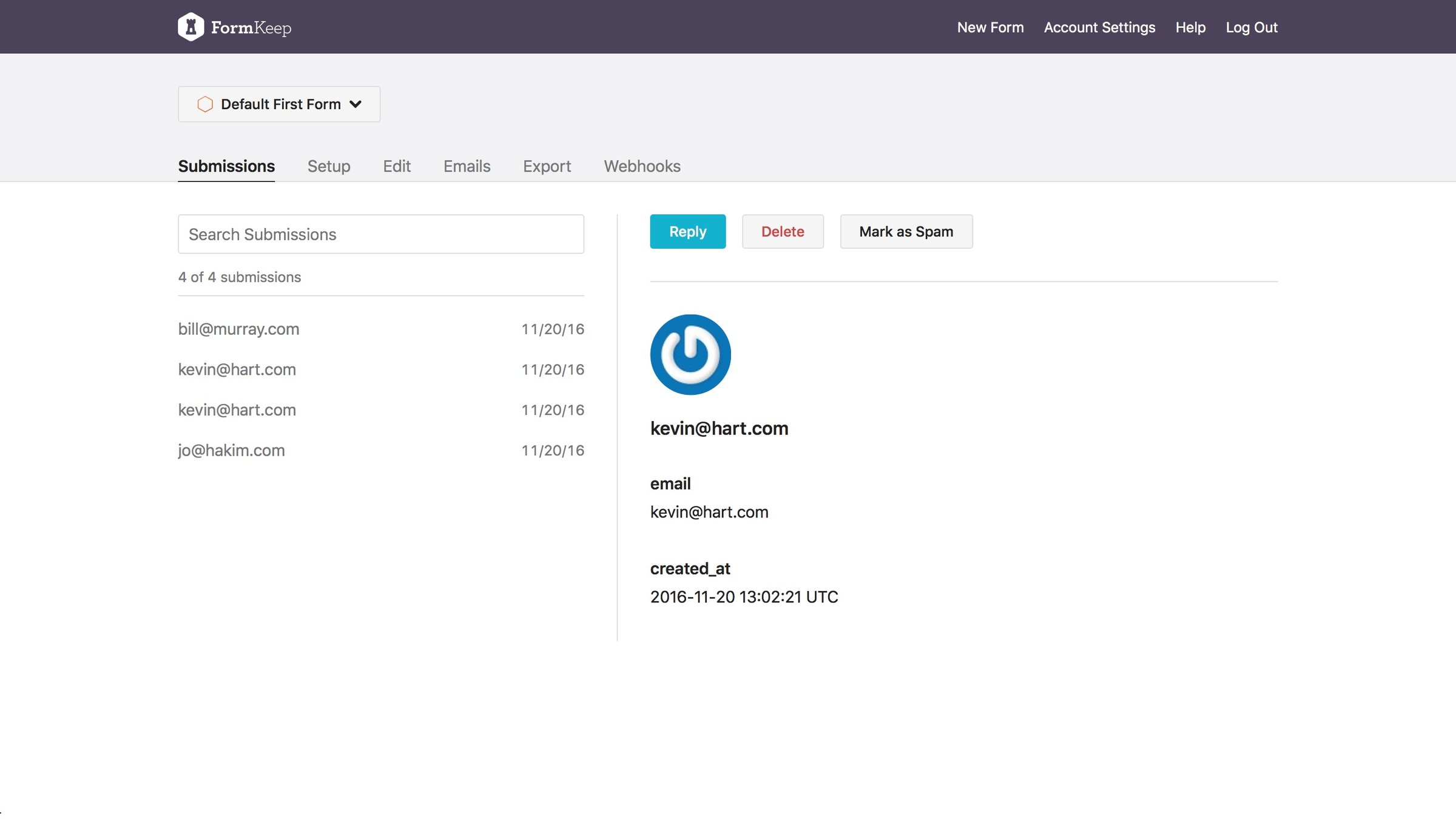This screenshot has height=819, width=1456.
Task: Click the 'created_at' field label
Action: tap(690, 569)
